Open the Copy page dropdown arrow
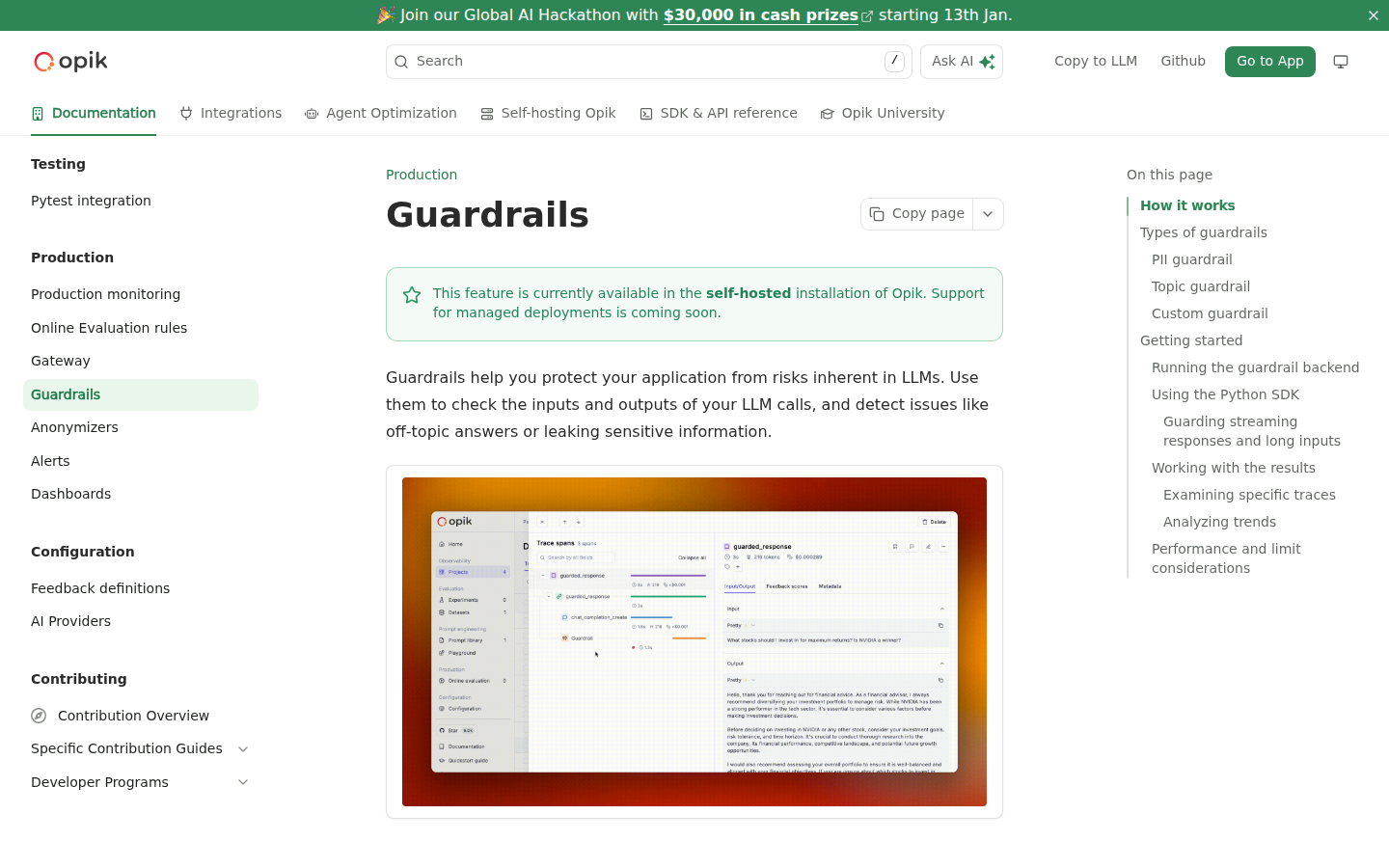 (988, 214)
